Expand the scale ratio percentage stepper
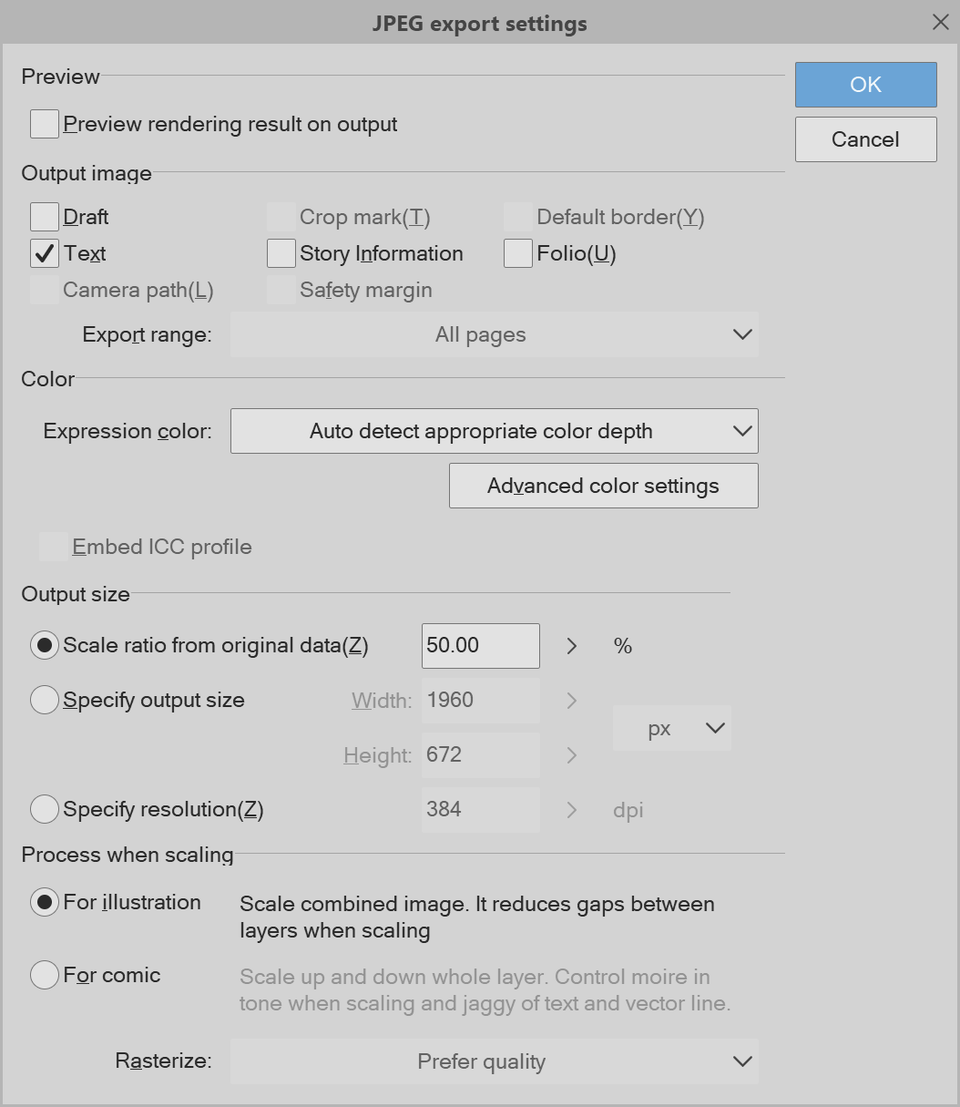Screen dimensions: 960x1107 tap(570, 645)
